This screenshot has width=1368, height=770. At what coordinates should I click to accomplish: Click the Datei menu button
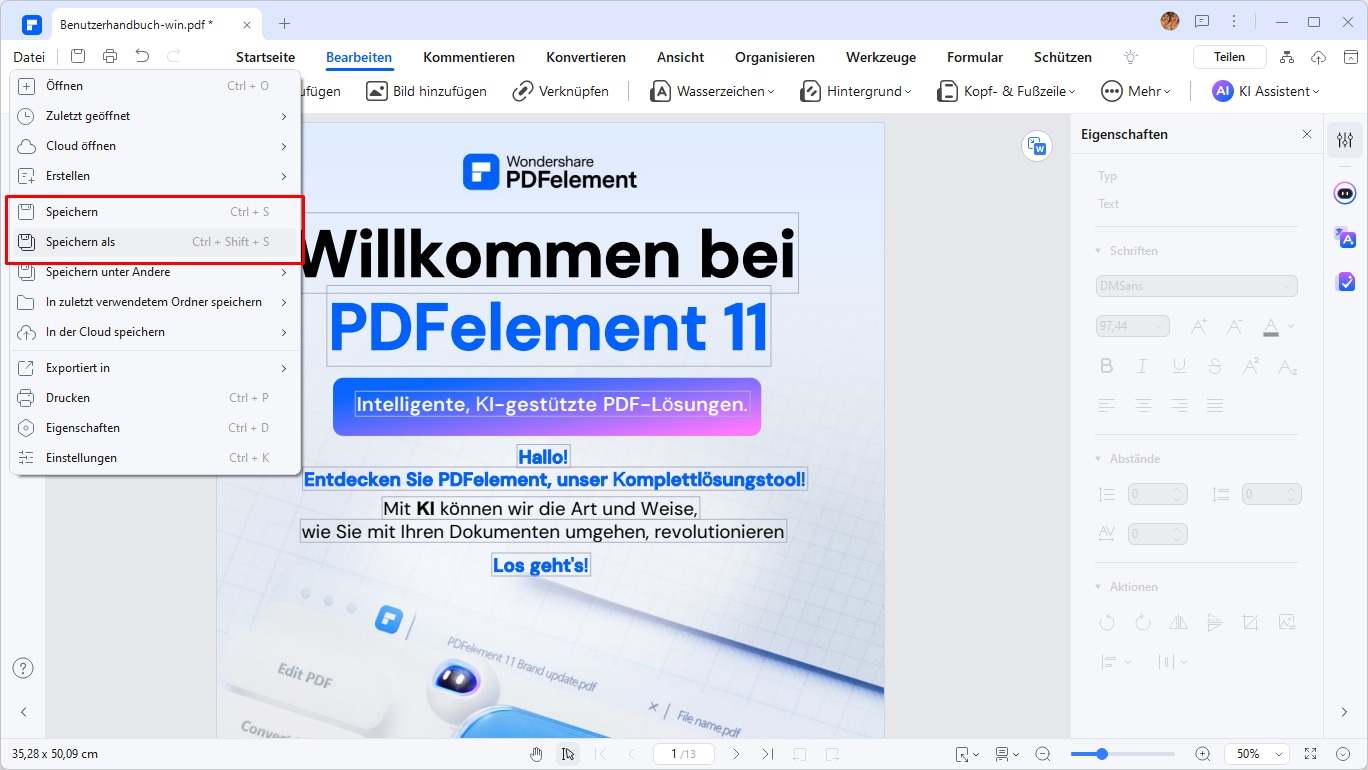29,57
